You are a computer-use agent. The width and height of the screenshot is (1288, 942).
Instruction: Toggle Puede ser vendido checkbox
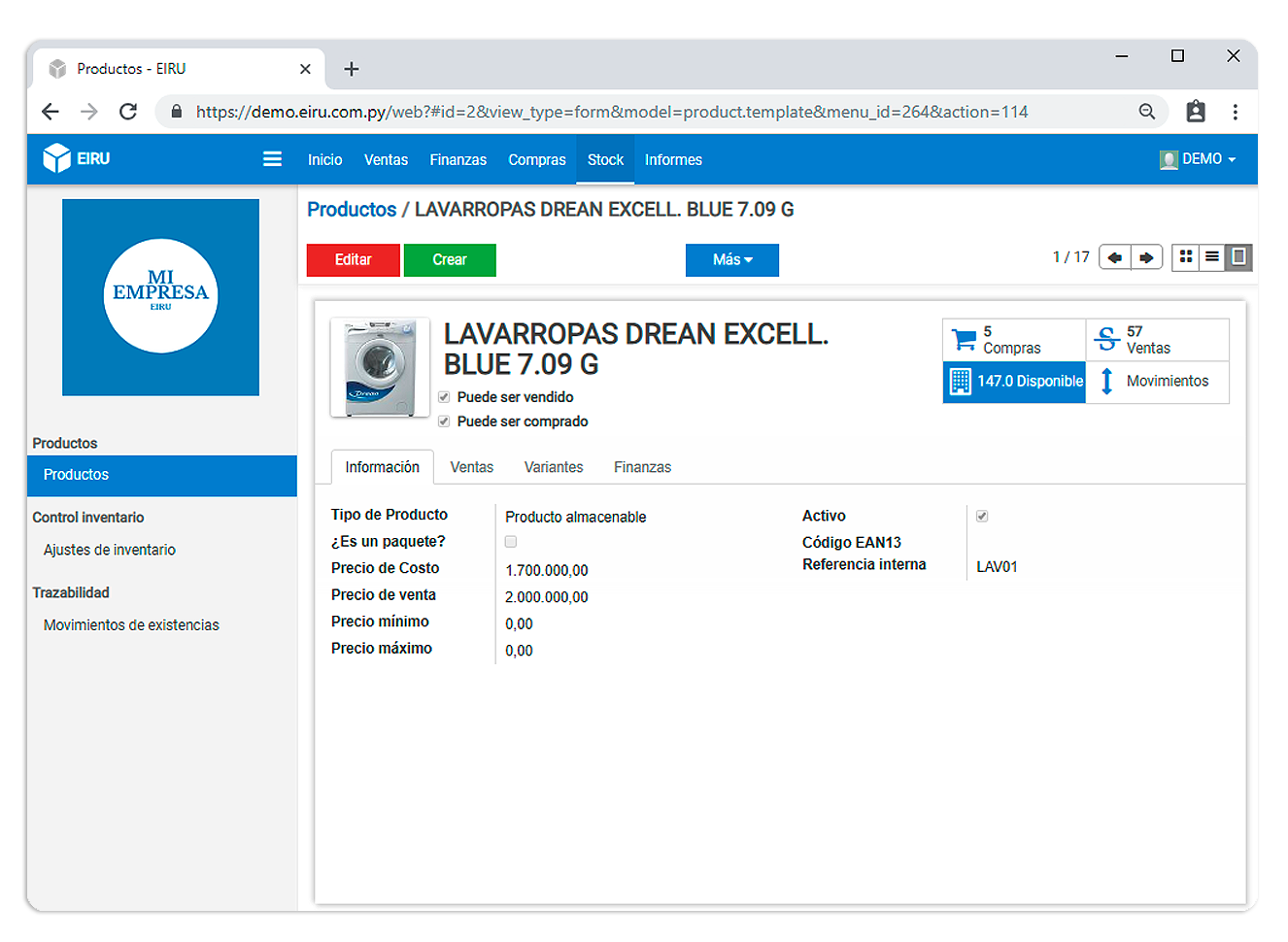(444, 397)
